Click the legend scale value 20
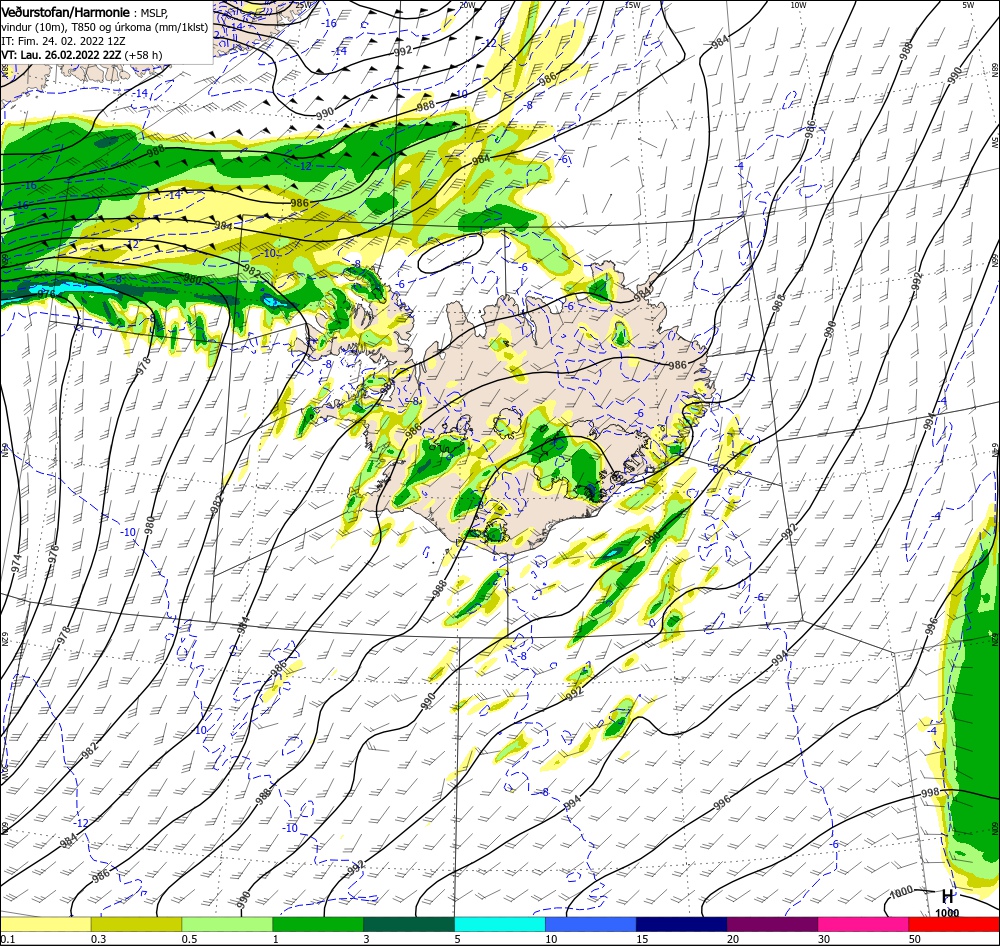The width and height of the screenshot is (1000, 946). tap(733, 939)
